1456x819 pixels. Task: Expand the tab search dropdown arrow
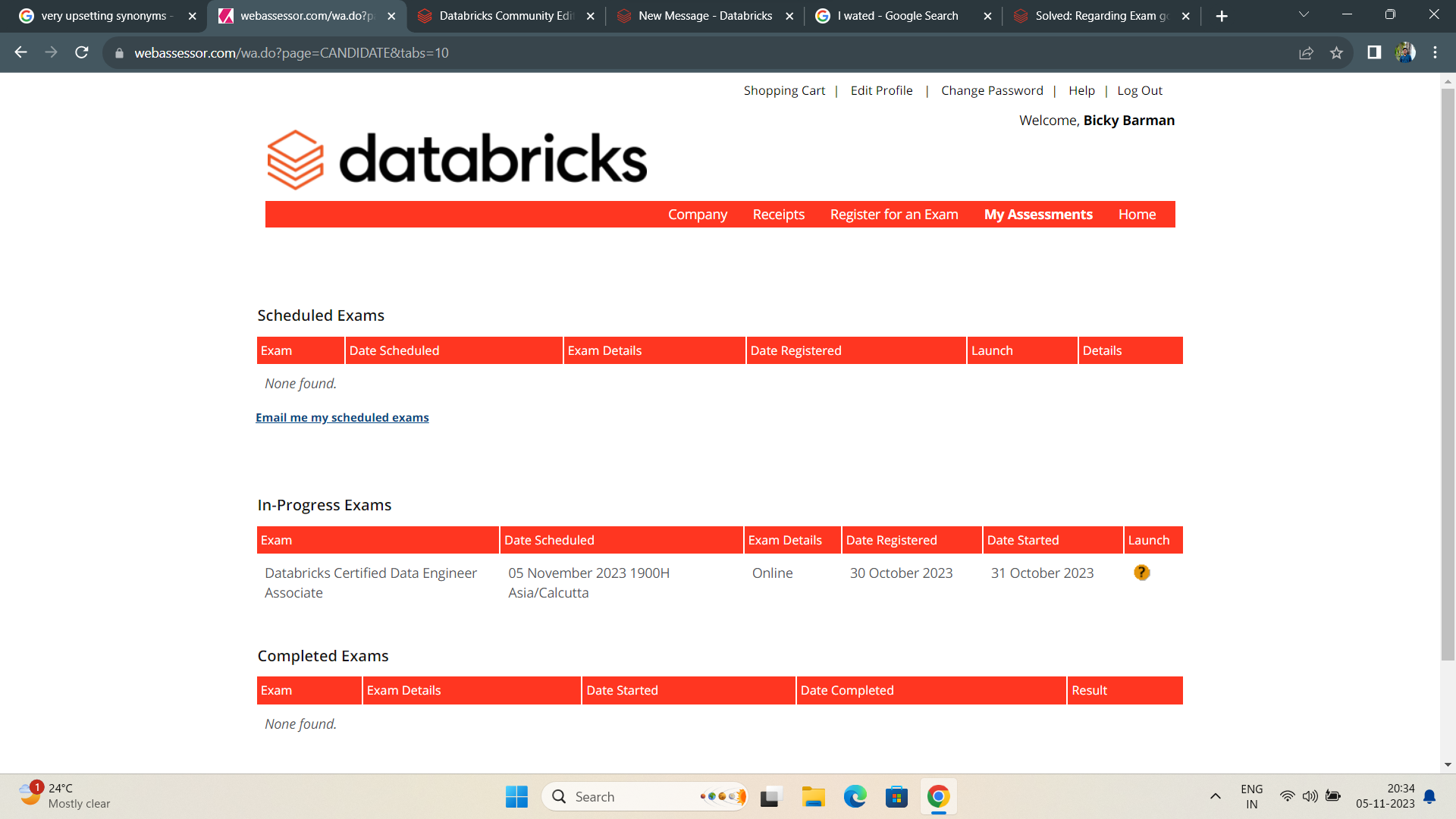pos(1304,15)
